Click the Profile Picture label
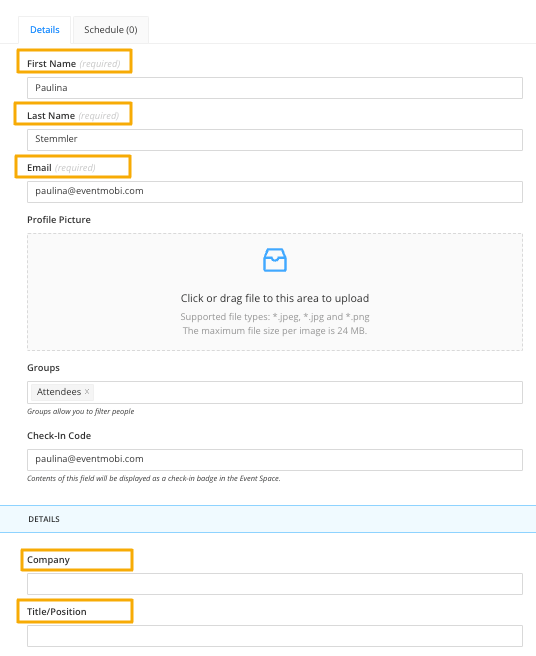The image size is (536, 656). [59, 220]
